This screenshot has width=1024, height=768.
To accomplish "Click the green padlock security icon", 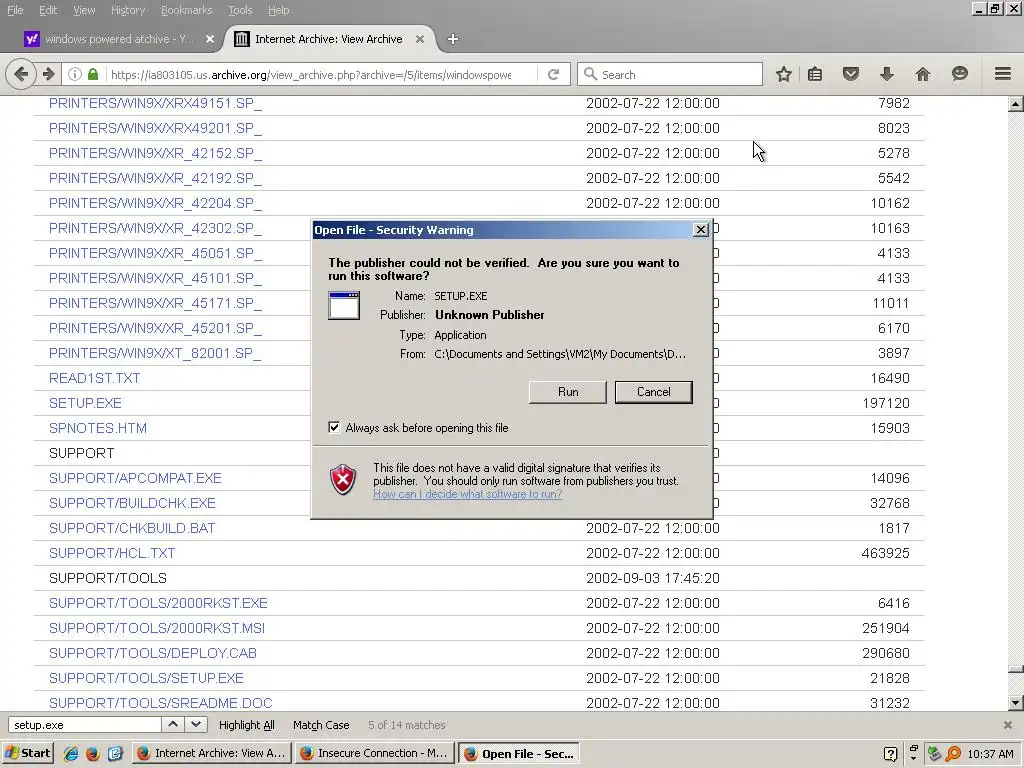I will (93, 74).
